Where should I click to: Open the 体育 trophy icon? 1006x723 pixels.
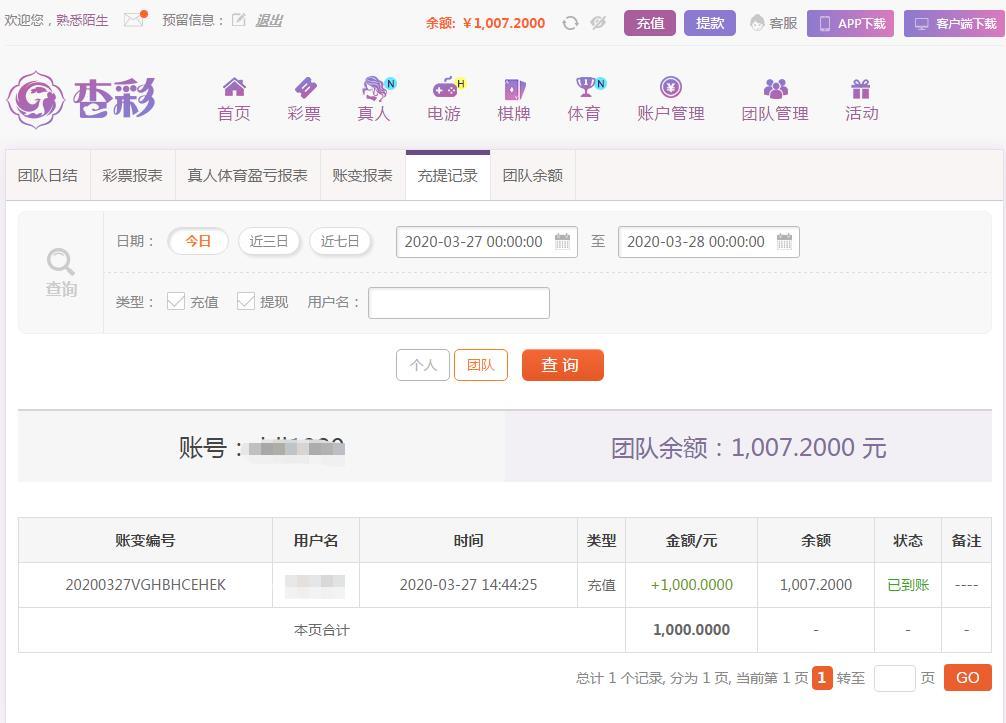pos(585,89)
